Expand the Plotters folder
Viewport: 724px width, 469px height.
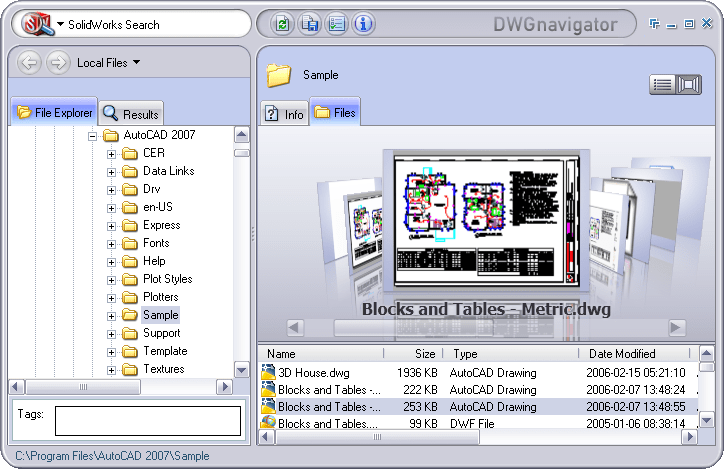(111, 298)
